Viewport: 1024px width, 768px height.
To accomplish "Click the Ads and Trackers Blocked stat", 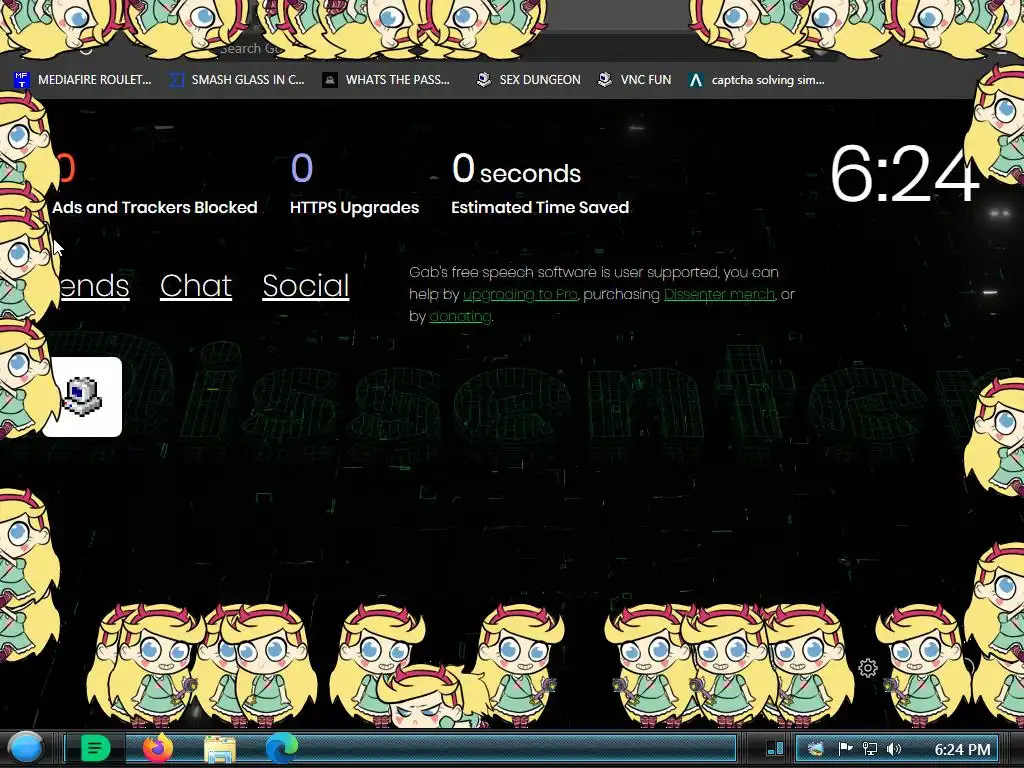I will [x=155, y=208].
